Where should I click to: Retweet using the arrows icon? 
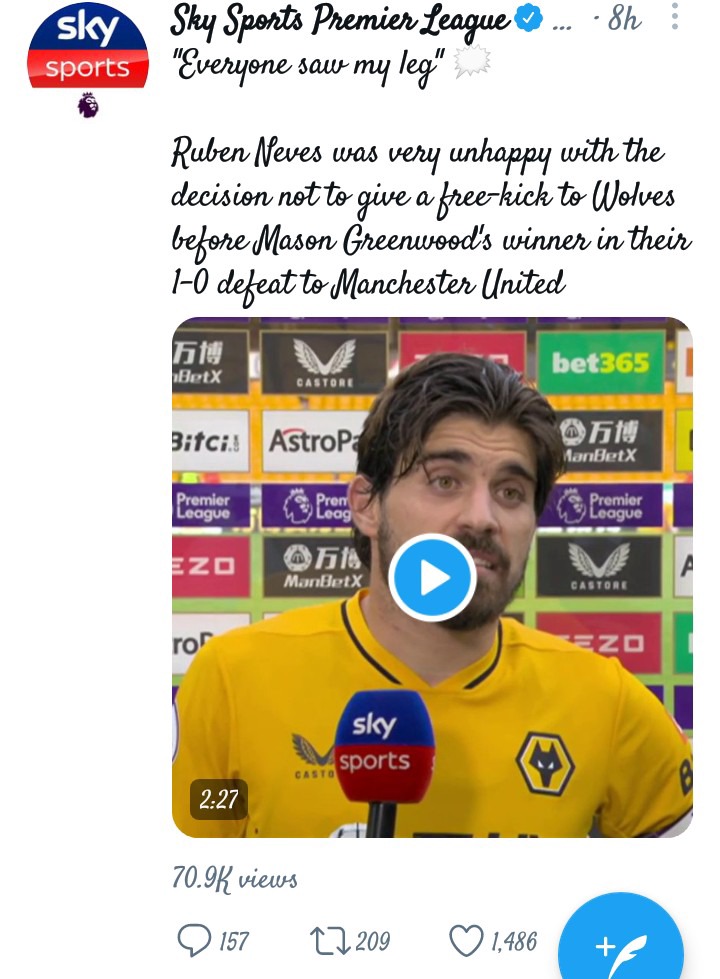(x=330, y=941)
